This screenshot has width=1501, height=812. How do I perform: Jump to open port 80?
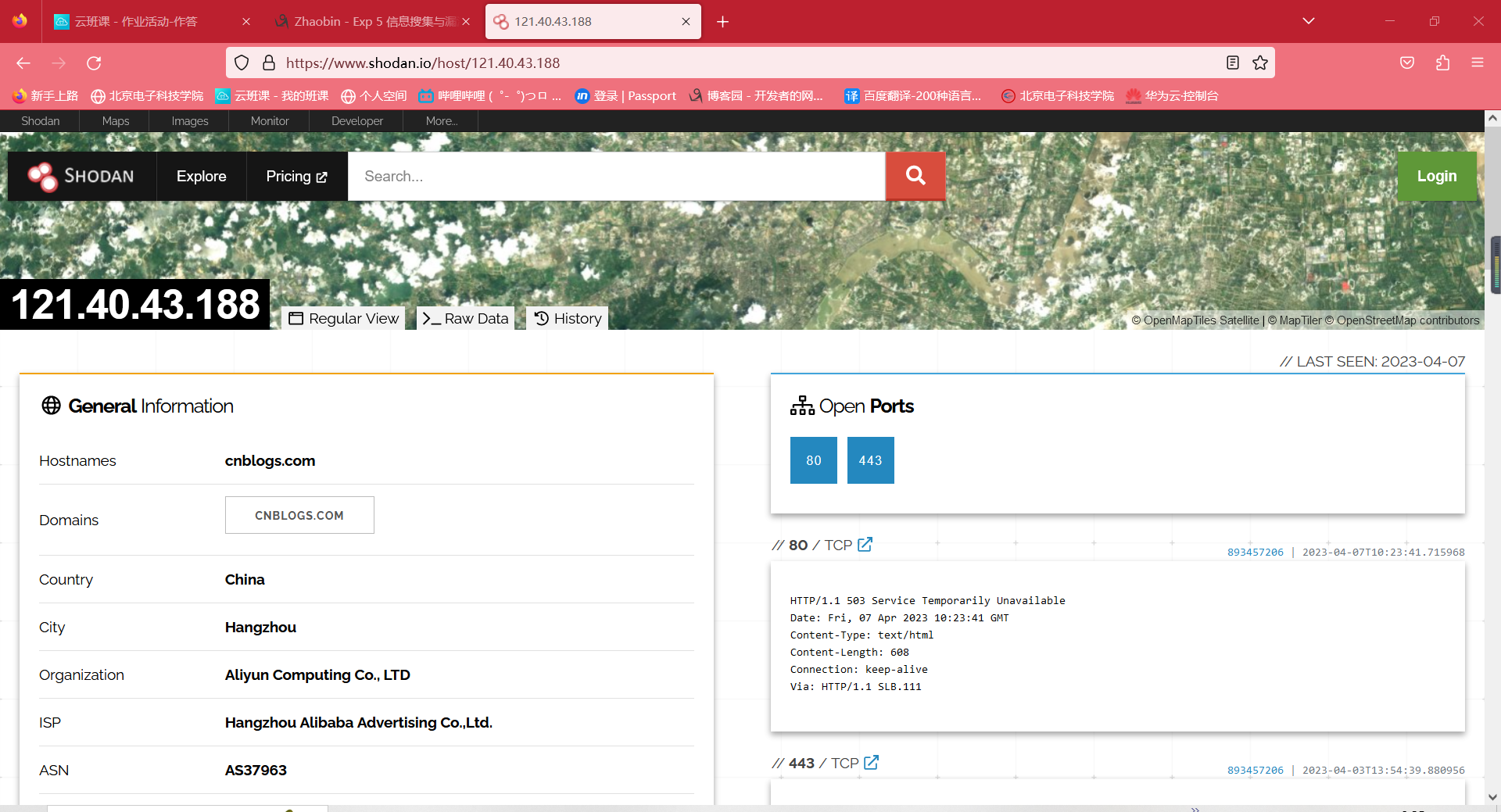[x=814, y=460]
